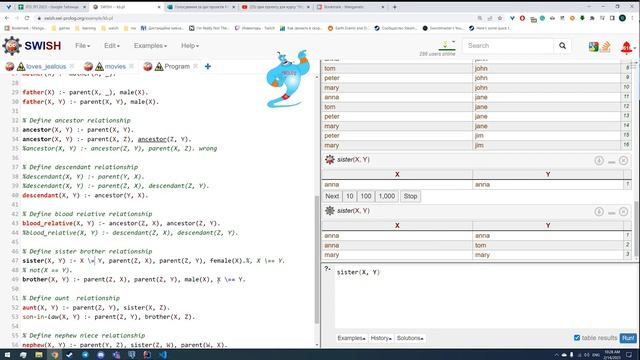Open the Examples menu in navbar
This screenshot has height=360, width=640.
click(x=150, y=46)
